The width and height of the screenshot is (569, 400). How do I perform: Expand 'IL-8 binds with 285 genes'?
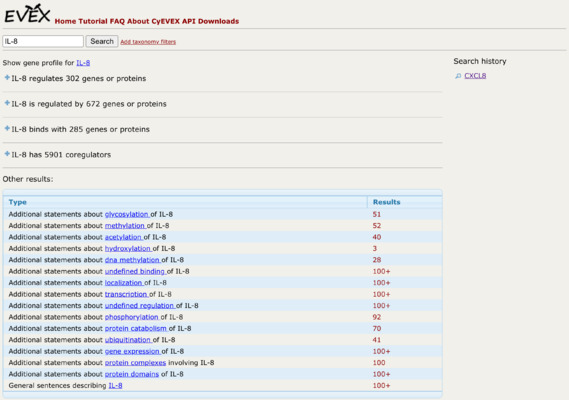pos(7,128)
